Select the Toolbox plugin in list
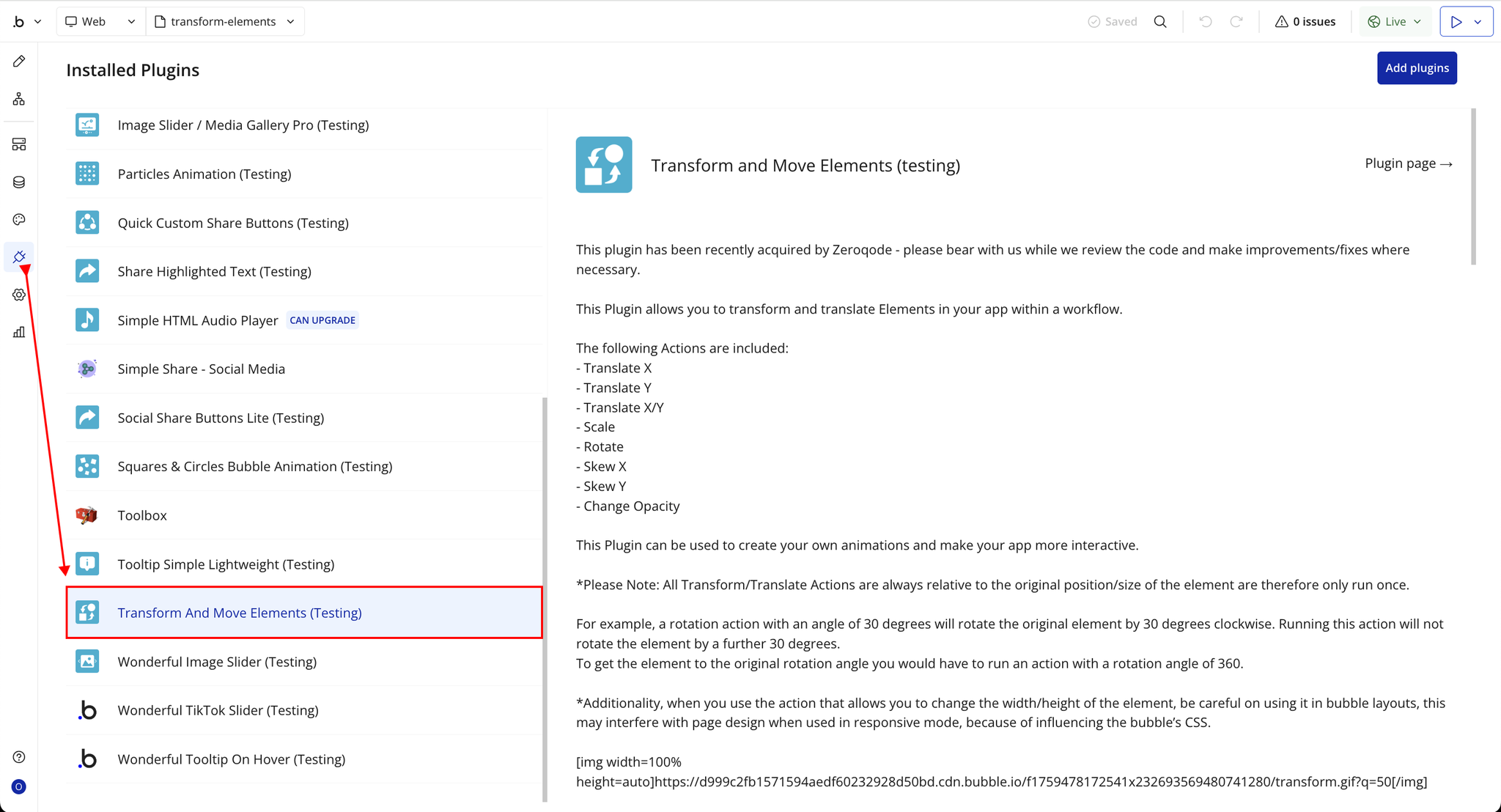Image resolution: width=1501 pixels, height=812 pixels. click(142, 515)
